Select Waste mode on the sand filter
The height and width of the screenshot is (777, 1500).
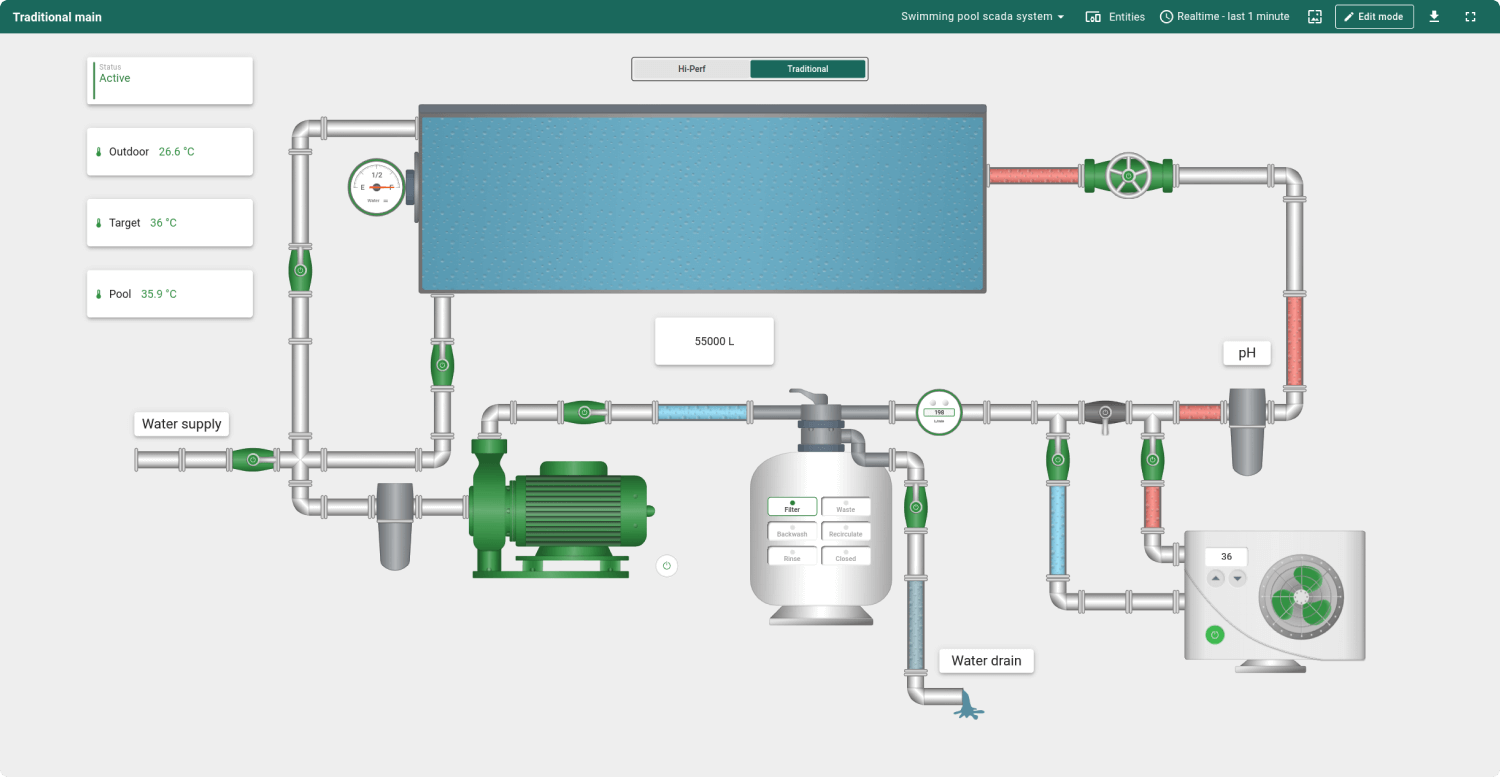[x=846, y=507]
